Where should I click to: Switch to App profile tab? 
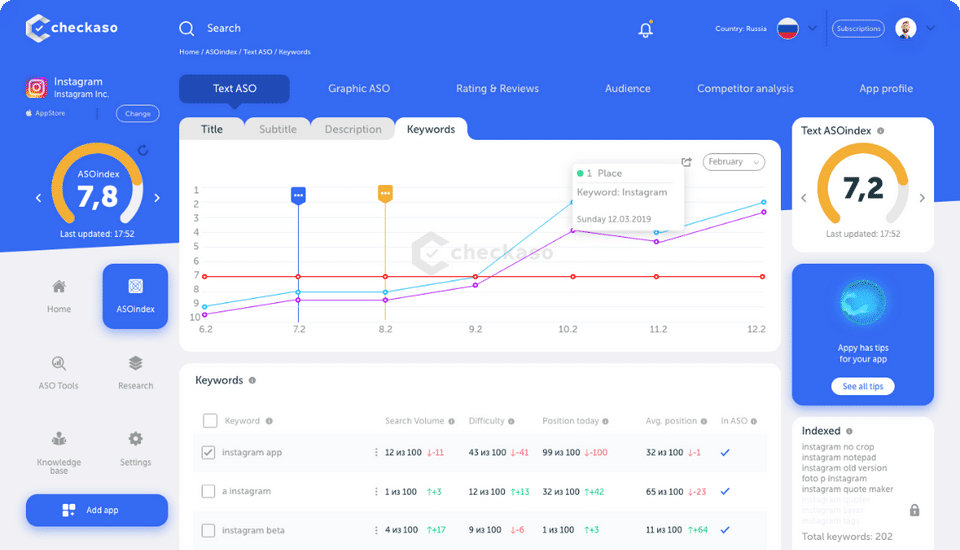(x=886, y=89)
